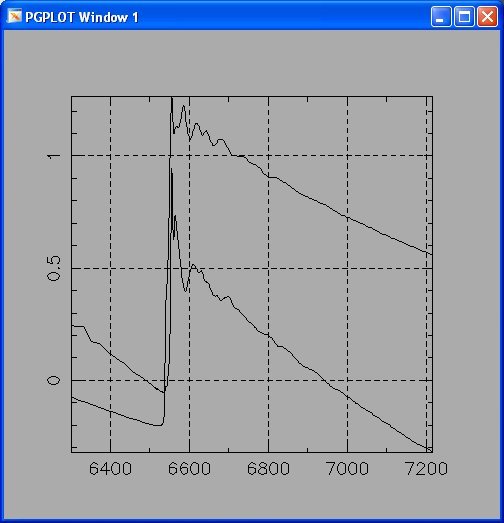504x523 pixels.
Task: Click the 6400 x-axis label
Action: [x=110, y=469]
